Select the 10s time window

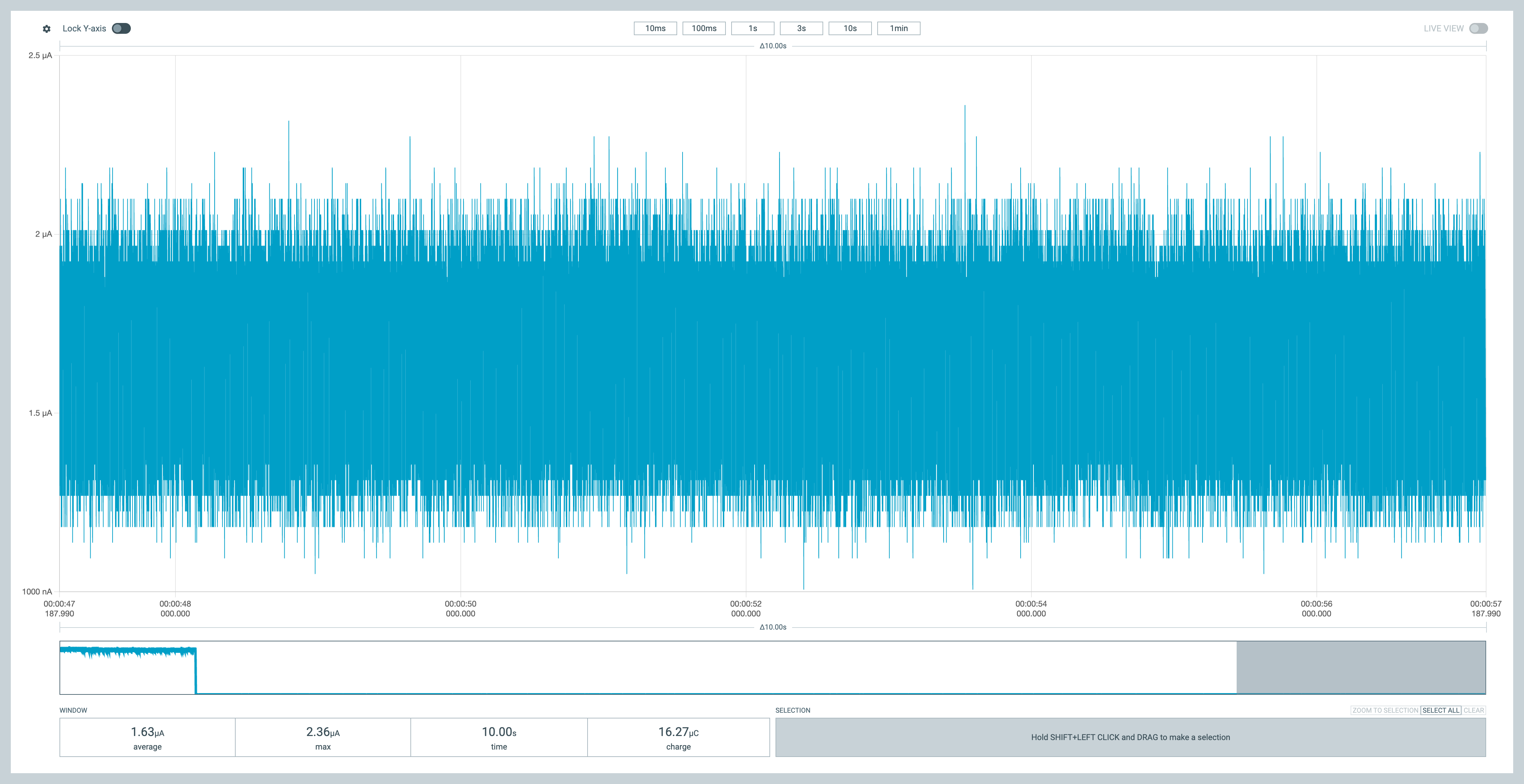pyautogui.click(x=850, y=28)
